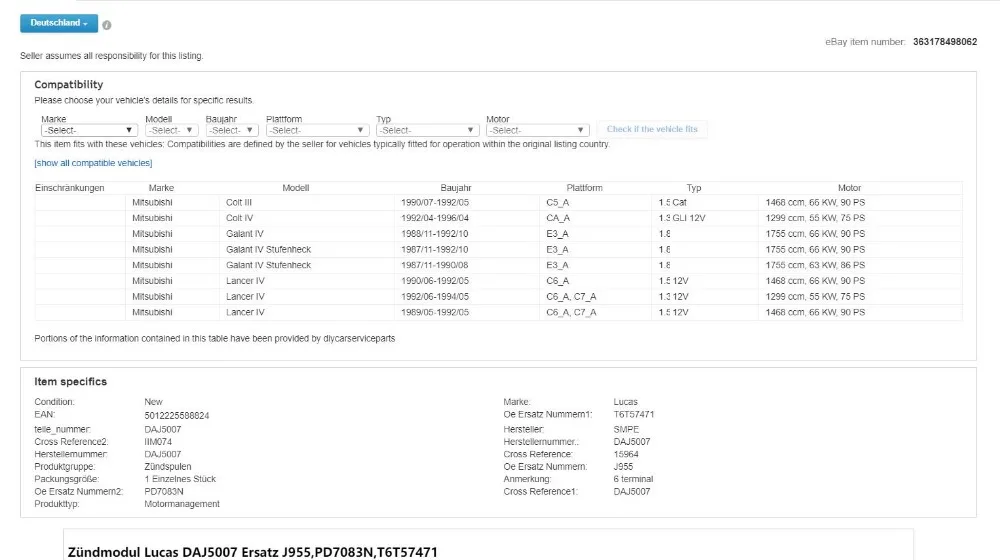Screen dimensions: 1000x560
Task: Click Baujahr cell 1992/06-1994/05
Action: (434, 297)
